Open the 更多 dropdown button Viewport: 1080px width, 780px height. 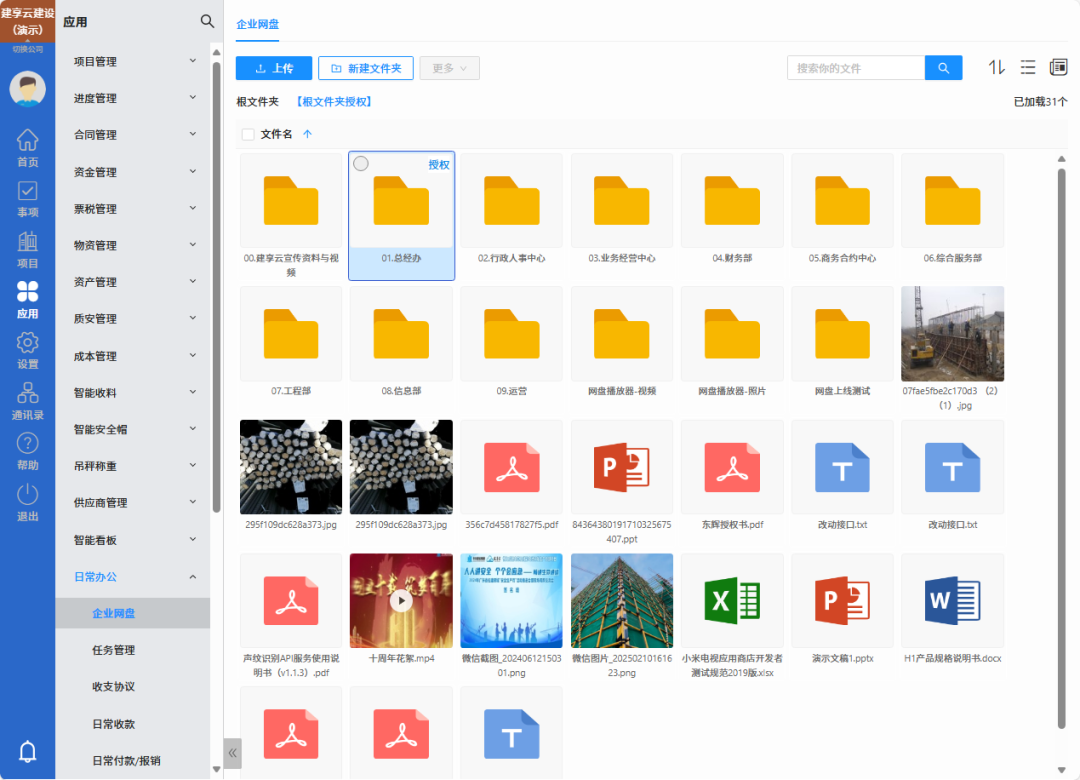click(x=450, y=68)
